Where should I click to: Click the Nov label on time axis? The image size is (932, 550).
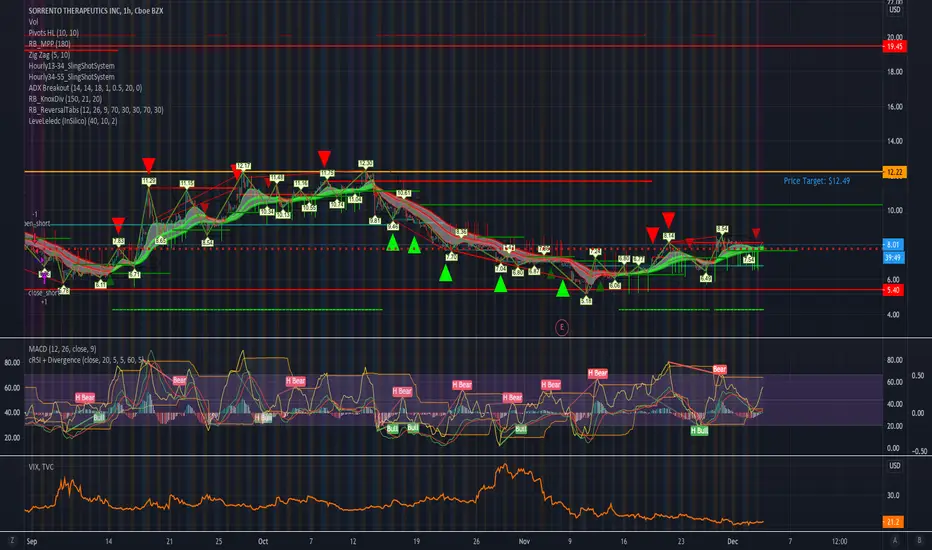point(524,541)
